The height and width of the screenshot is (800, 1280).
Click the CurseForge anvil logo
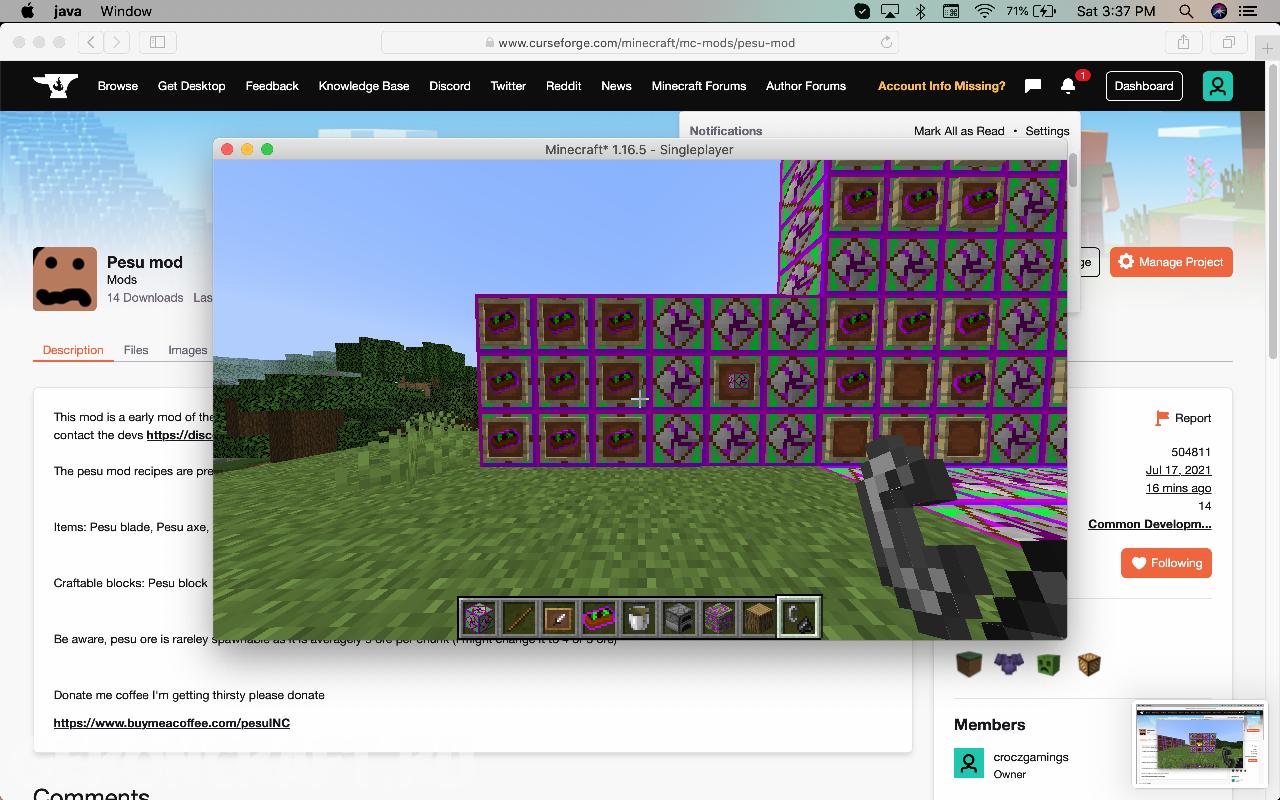coord(54,86)
